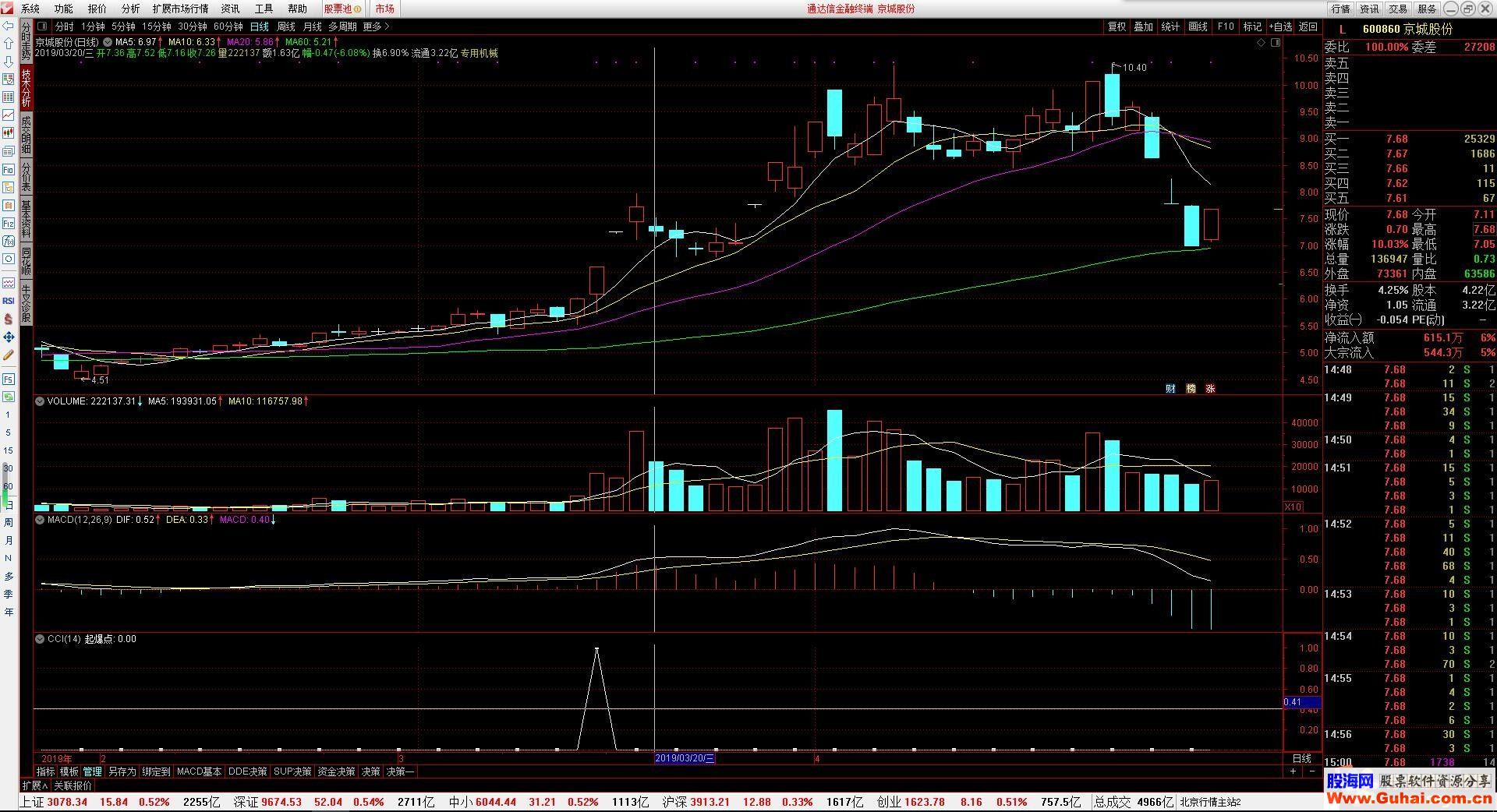Click the plus zoom-in button at bottom right

click(1294, 771)
